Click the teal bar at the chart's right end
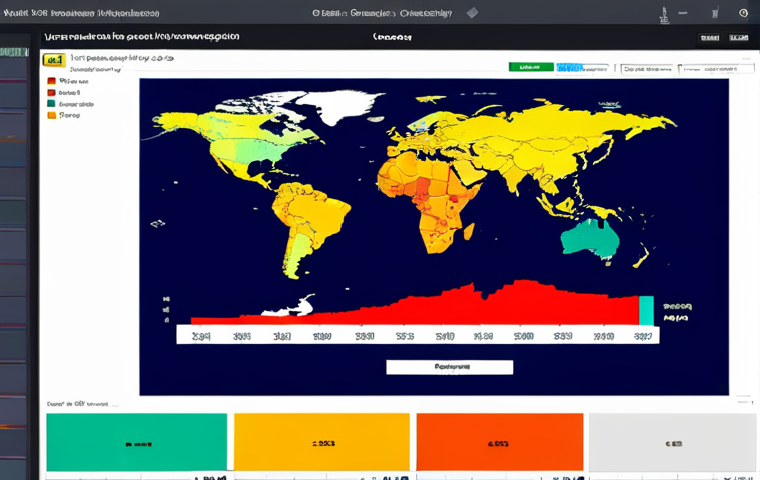This screenshot has height=480, width=760. [x=646, y=310]
